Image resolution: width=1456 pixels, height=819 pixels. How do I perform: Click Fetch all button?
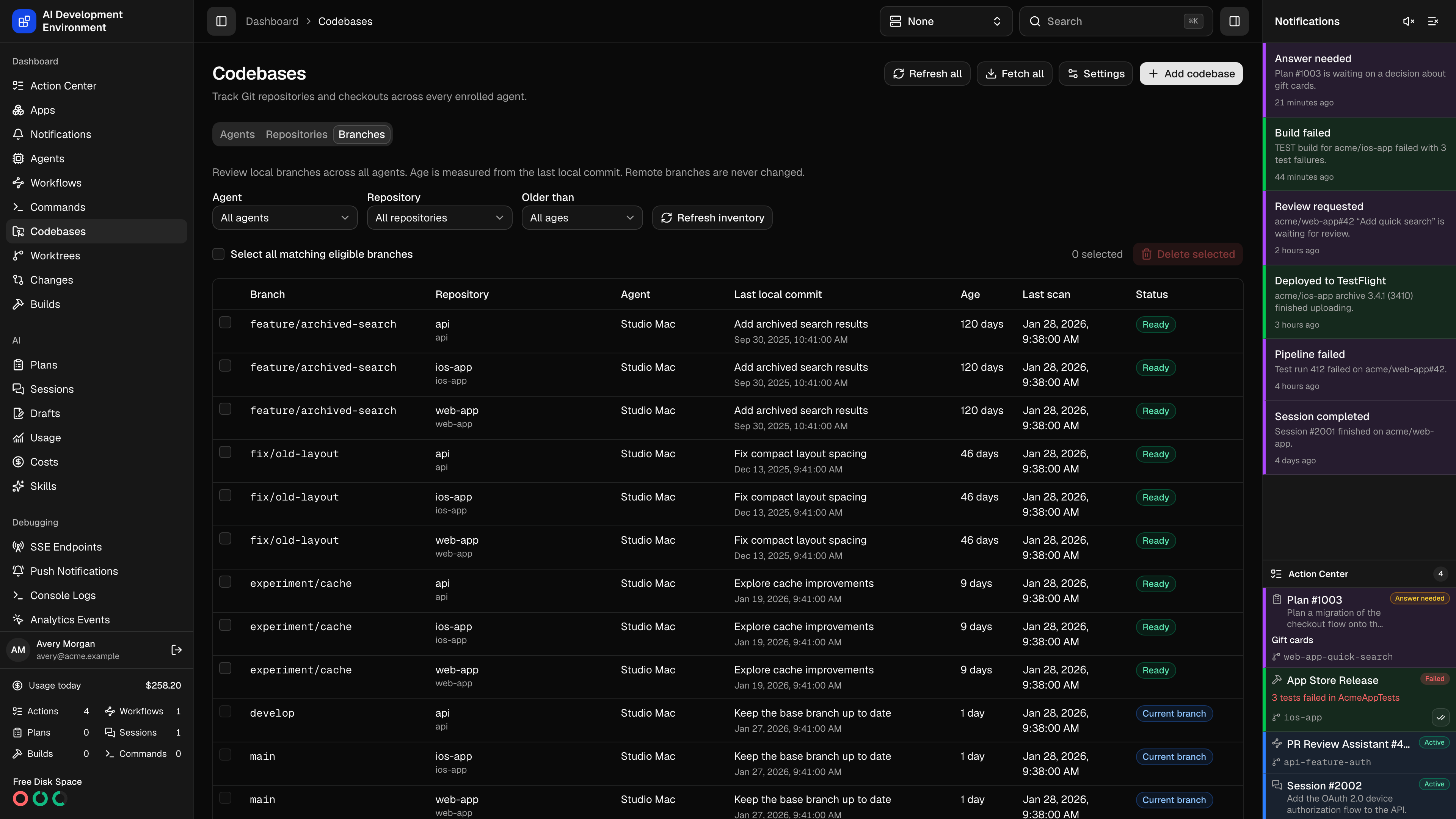point(1014,74)
